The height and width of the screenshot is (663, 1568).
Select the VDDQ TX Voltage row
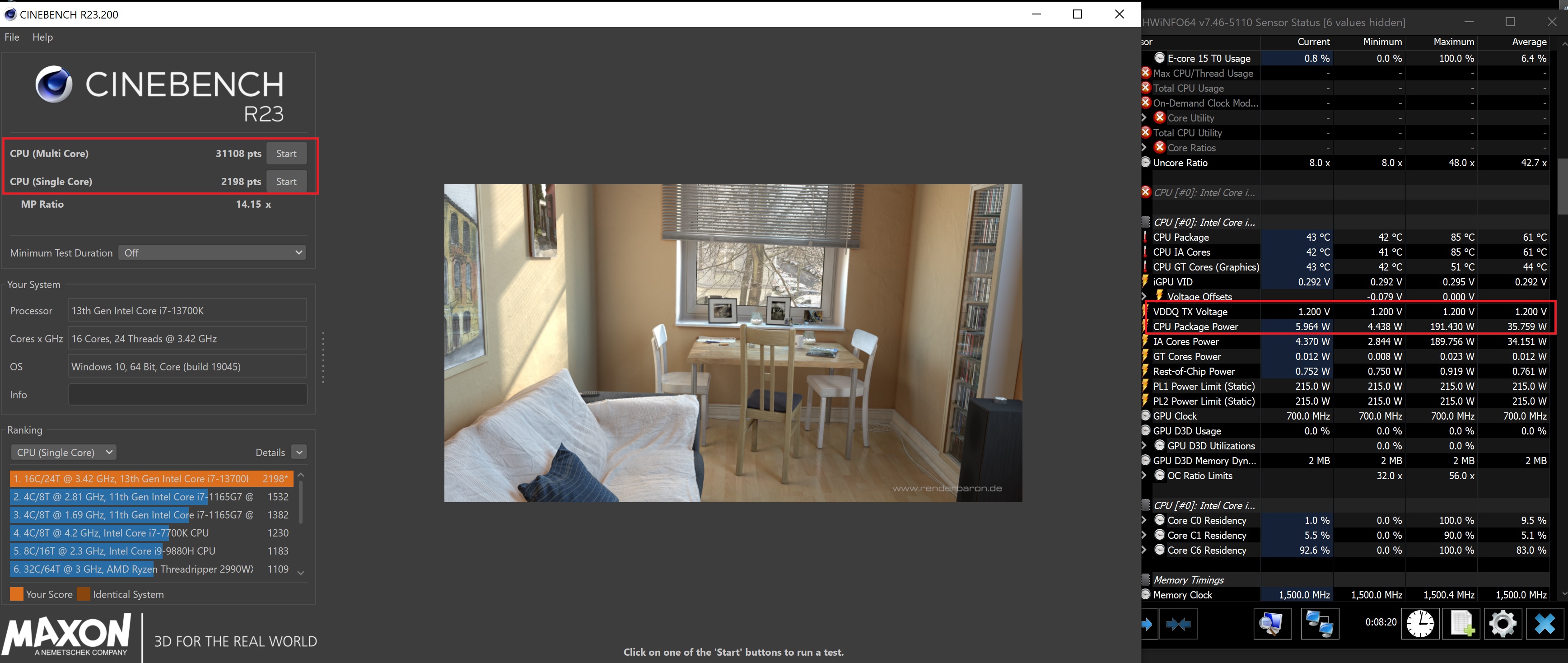pos(1346,311)
